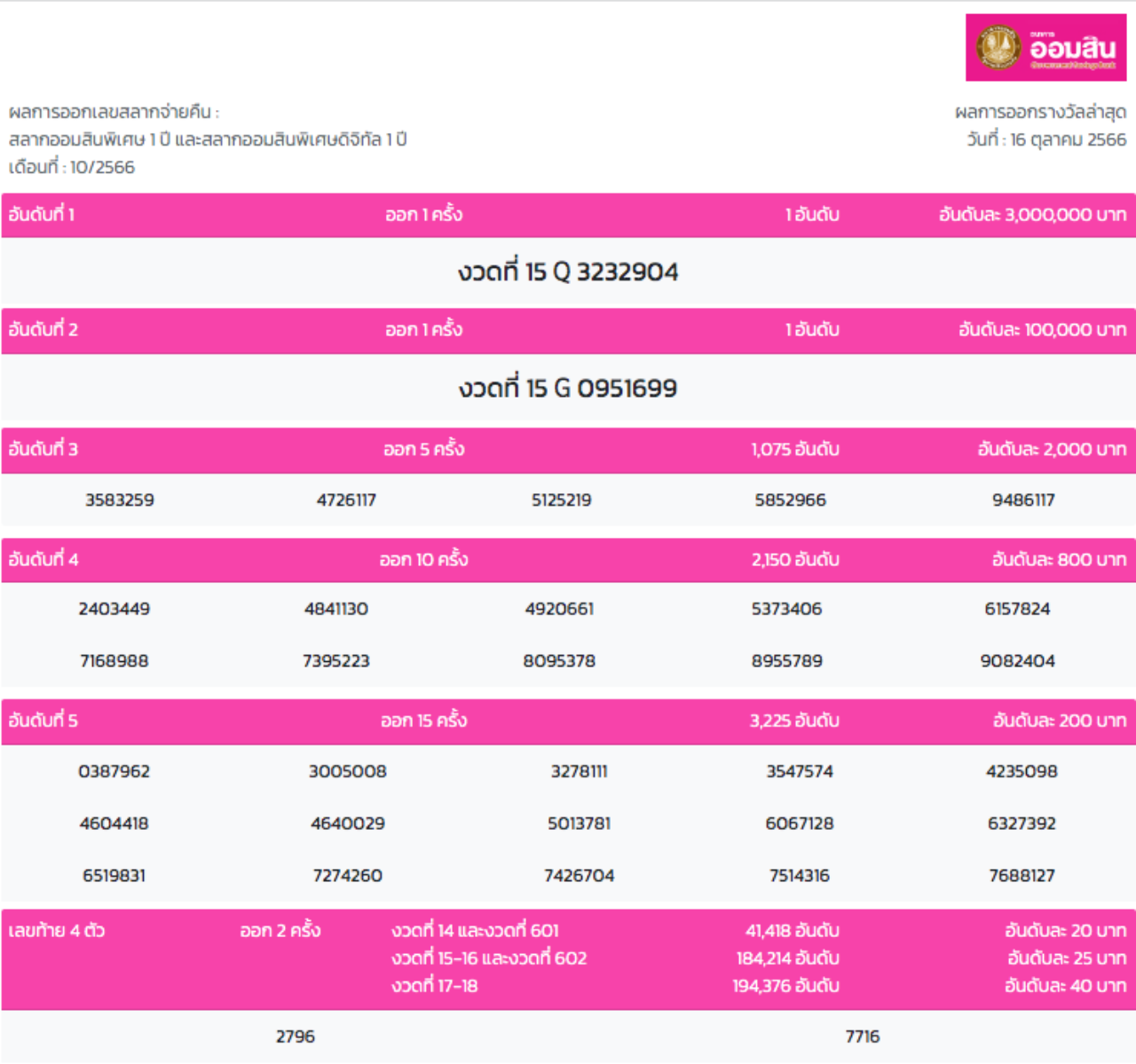Click last four digits number 2796
The width and height of the screenshot is (1136, 1064).
(x=296, y=1036)
